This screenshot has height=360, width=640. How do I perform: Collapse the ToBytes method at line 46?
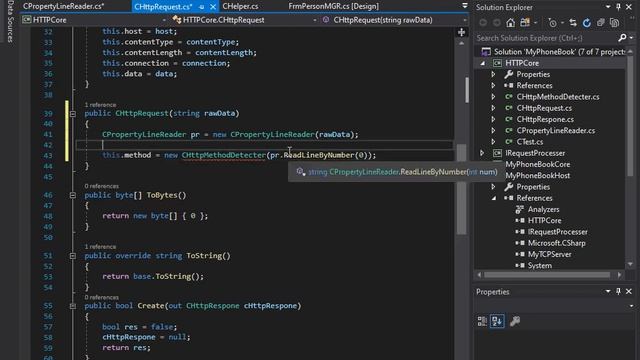tap(73, 196)
